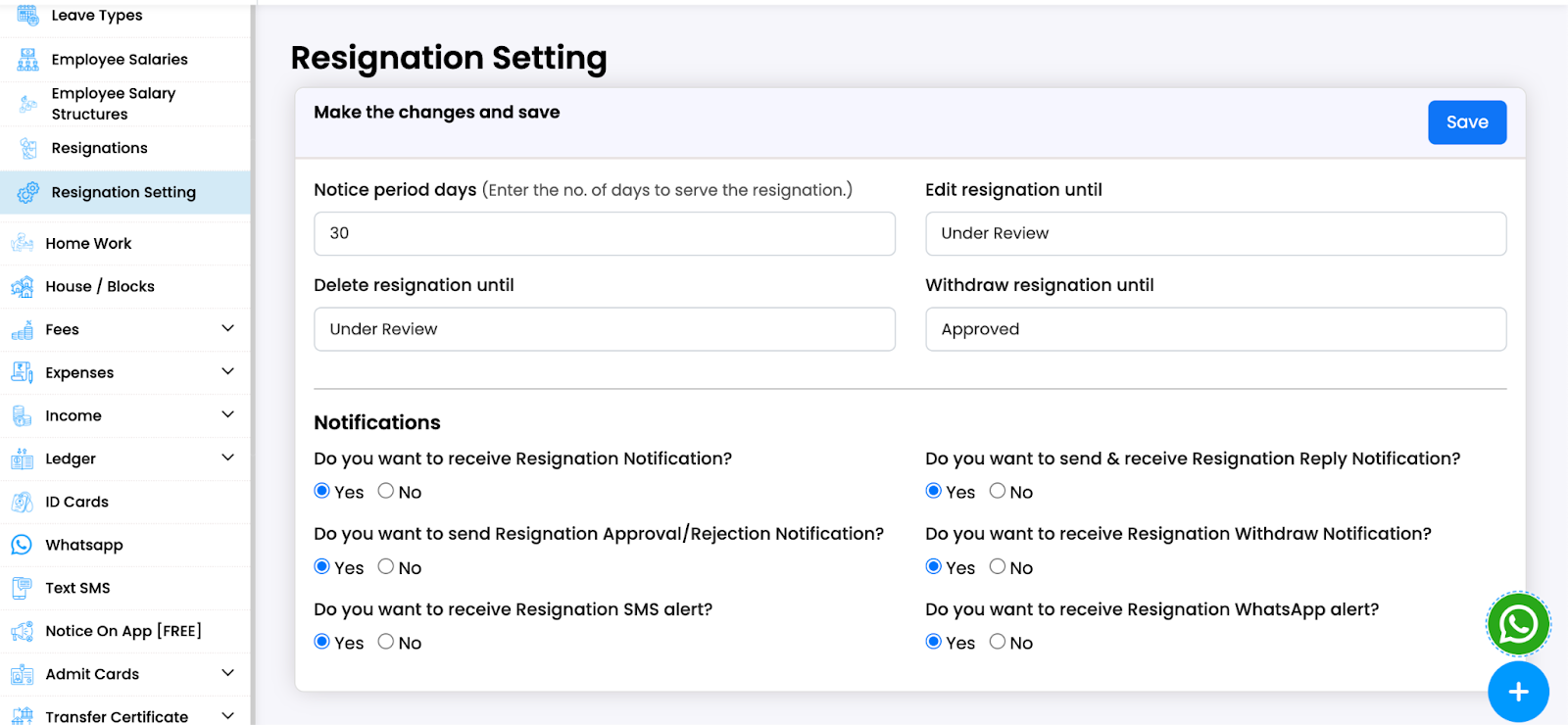Select No for Resignation Notification
This screenshot has height=725, width=1568.
386,491
